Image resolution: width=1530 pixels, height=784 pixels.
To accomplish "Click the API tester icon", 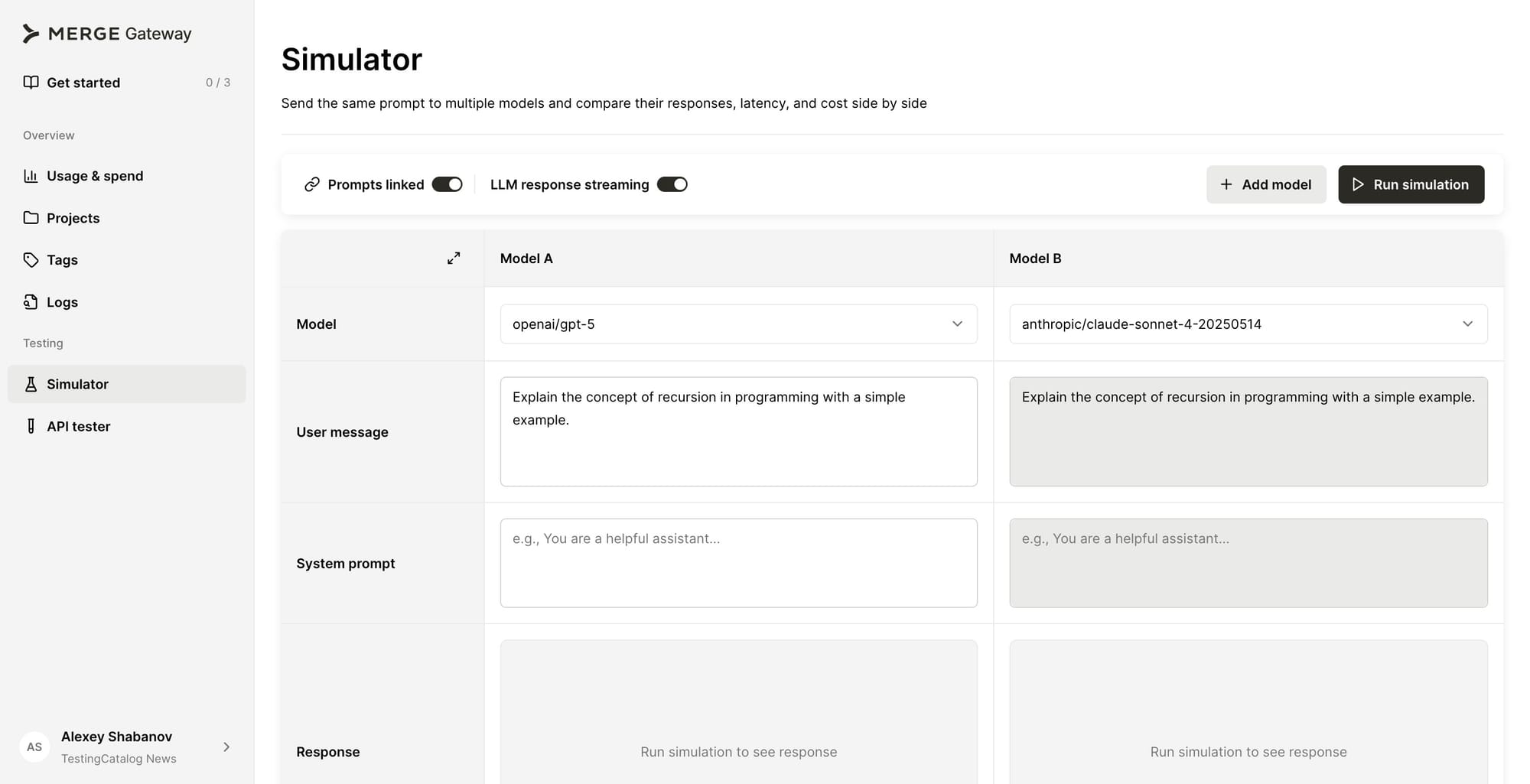I will coord(31,426).
